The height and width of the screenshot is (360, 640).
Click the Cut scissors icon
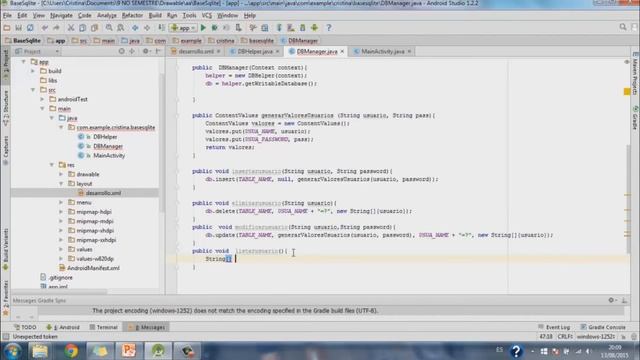tap(71, 28)
